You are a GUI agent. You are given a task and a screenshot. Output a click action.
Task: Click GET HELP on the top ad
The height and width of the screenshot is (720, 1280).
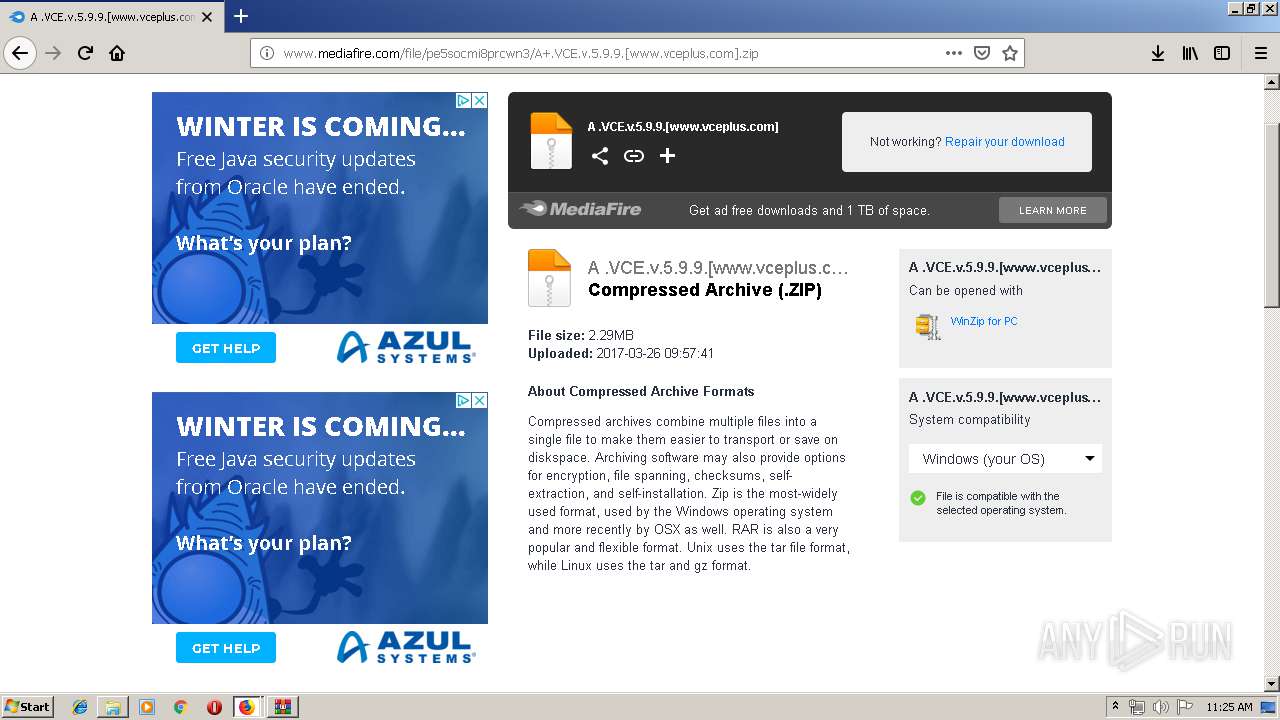tap(226, 348)
